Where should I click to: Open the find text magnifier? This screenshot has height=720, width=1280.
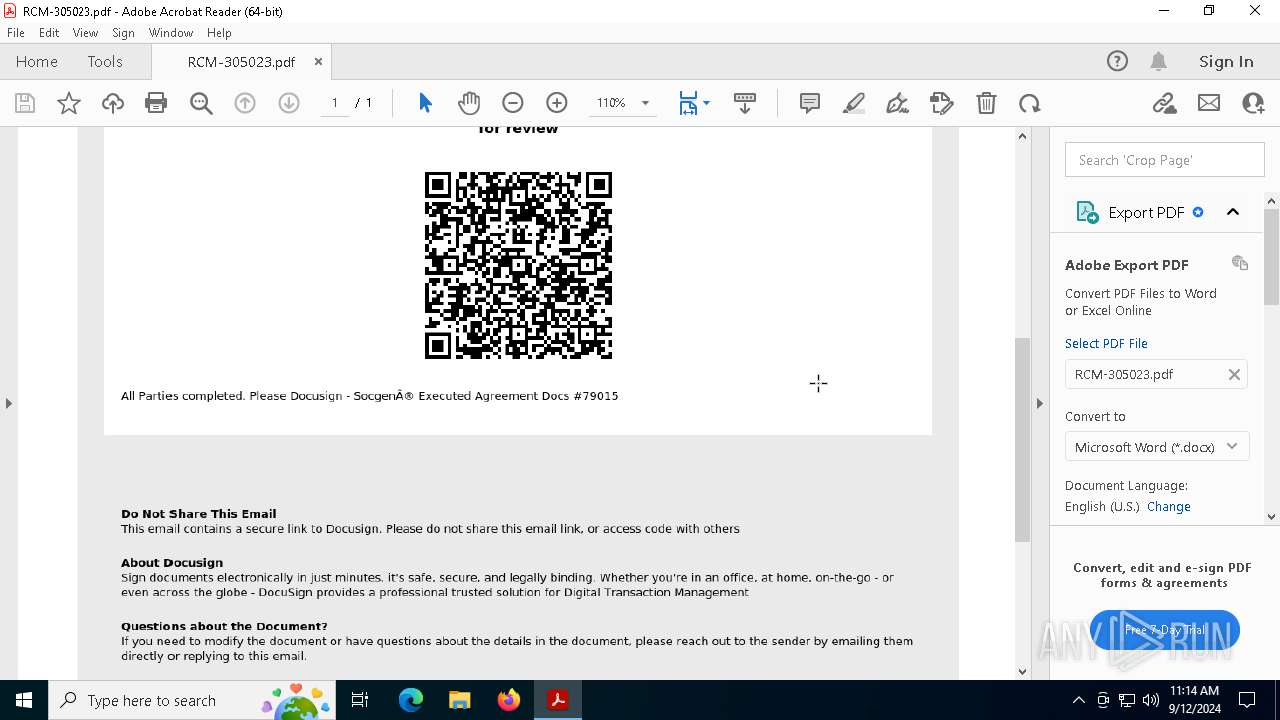click(x=201, y=103)
